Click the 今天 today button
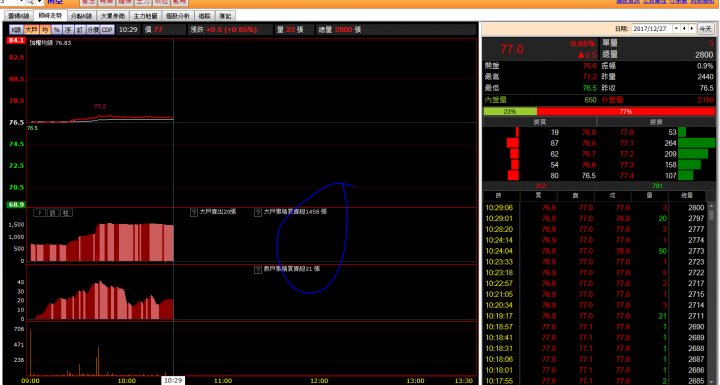The height and width of the screenshot is (385, 720). [x=706, y=28]
